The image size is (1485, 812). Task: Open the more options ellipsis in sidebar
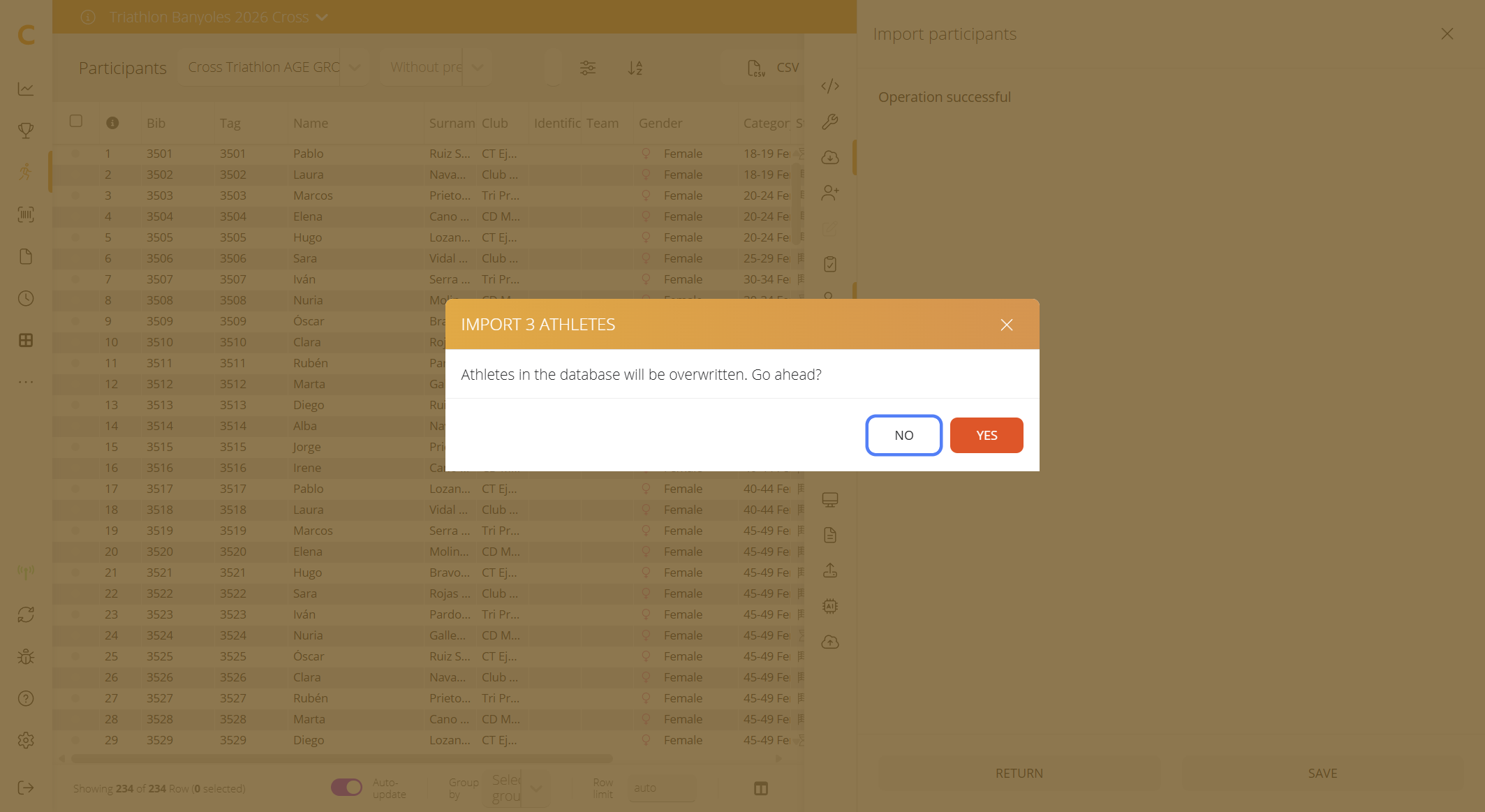point(26,382)
